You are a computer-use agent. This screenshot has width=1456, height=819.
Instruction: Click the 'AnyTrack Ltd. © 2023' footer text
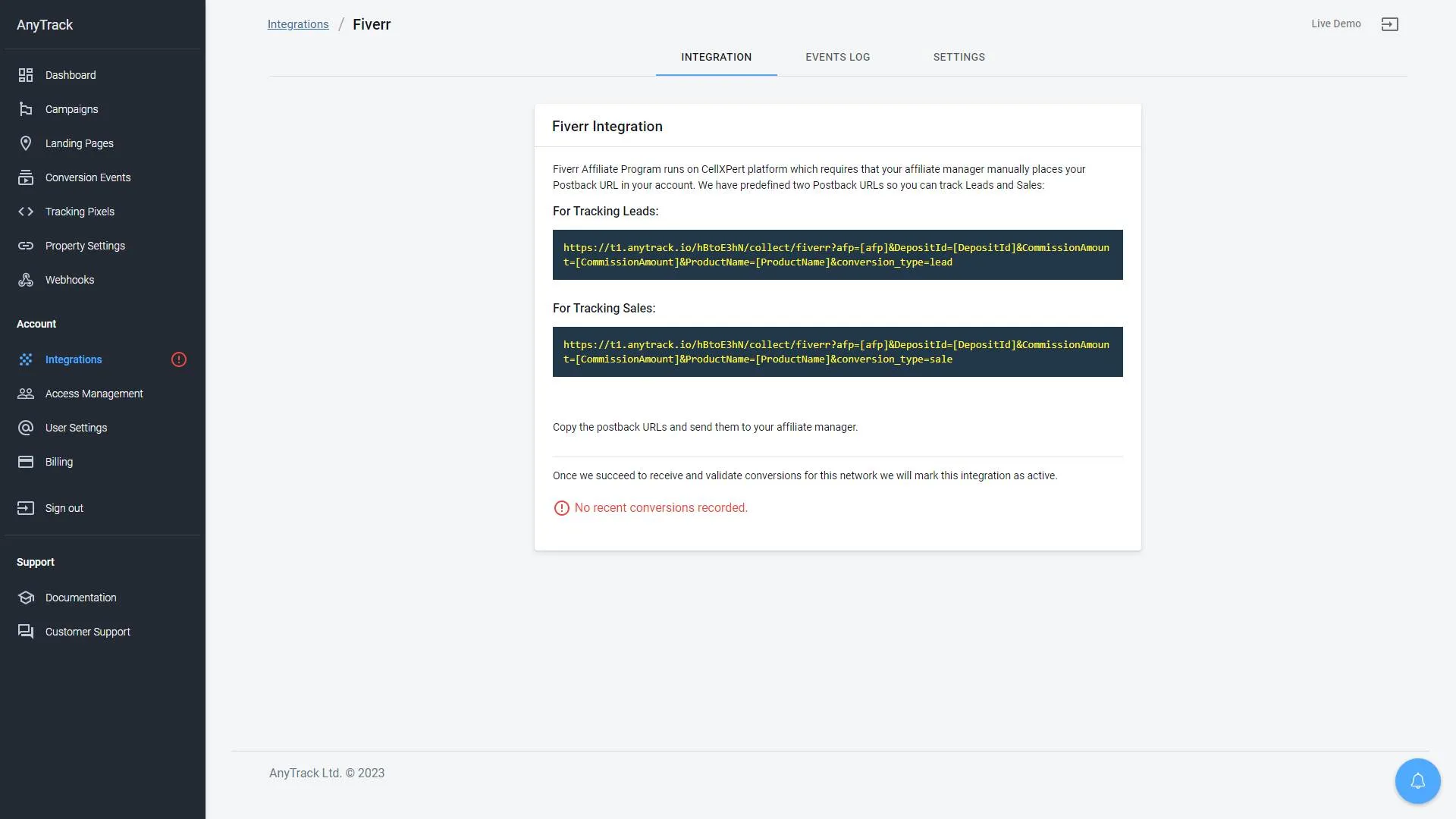pyautogui.click(x=327, y=773)
